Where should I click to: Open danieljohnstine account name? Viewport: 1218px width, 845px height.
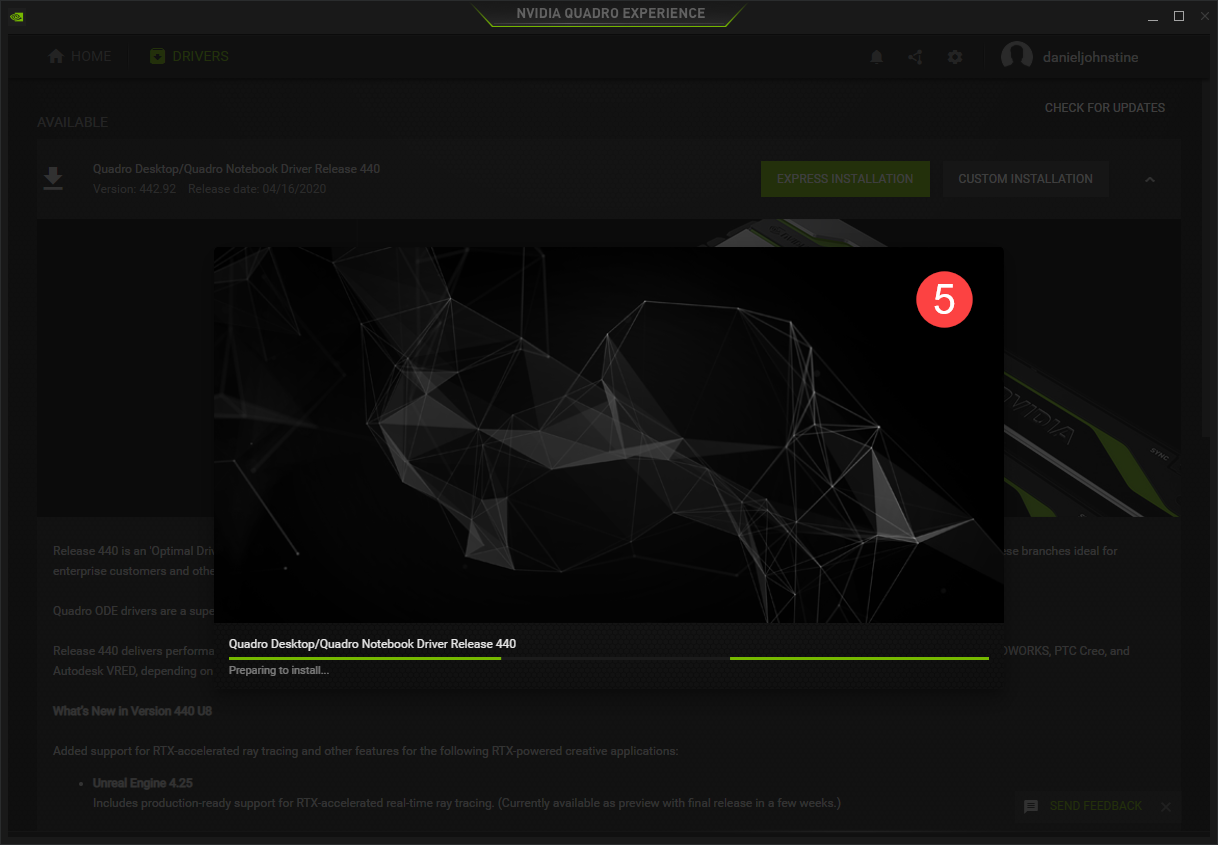click(x=1091, y=57)
